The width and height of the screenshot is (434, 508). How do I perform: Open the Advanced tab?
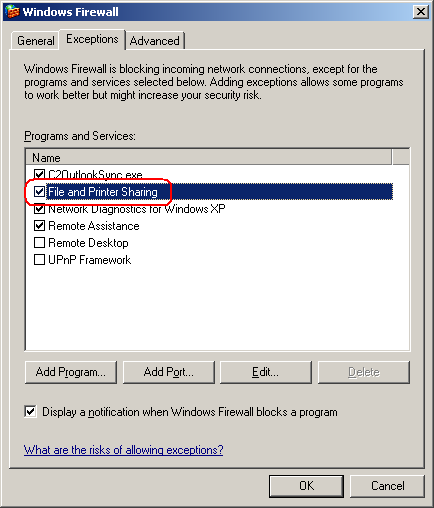tap(155, 41)
